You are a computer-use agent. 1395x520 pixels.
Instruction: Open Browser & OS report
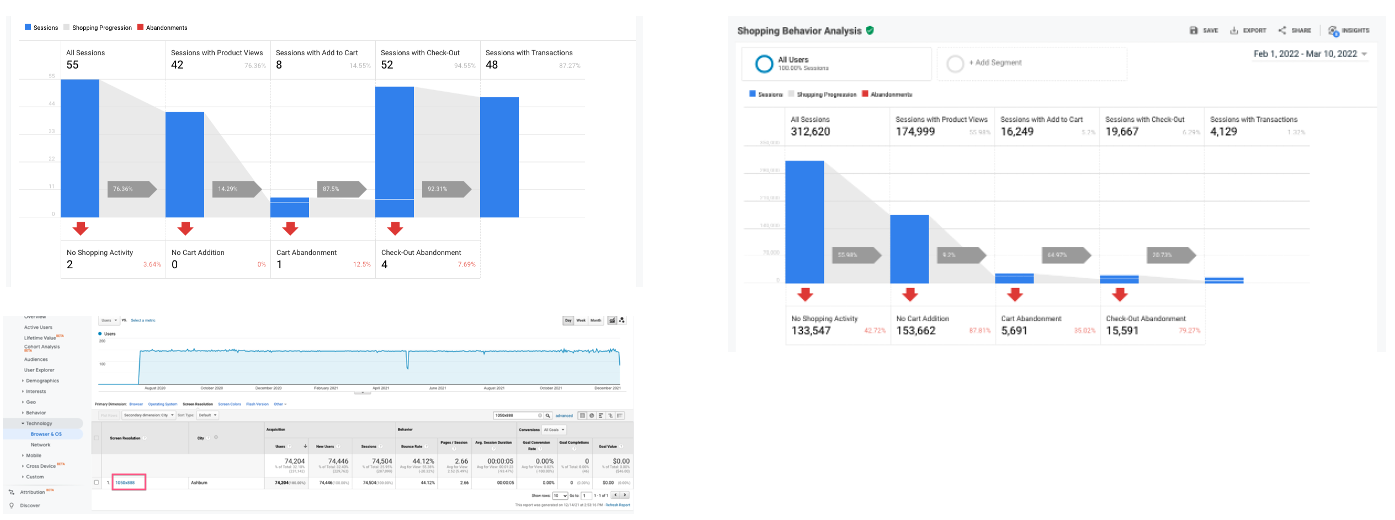[47, 434]
